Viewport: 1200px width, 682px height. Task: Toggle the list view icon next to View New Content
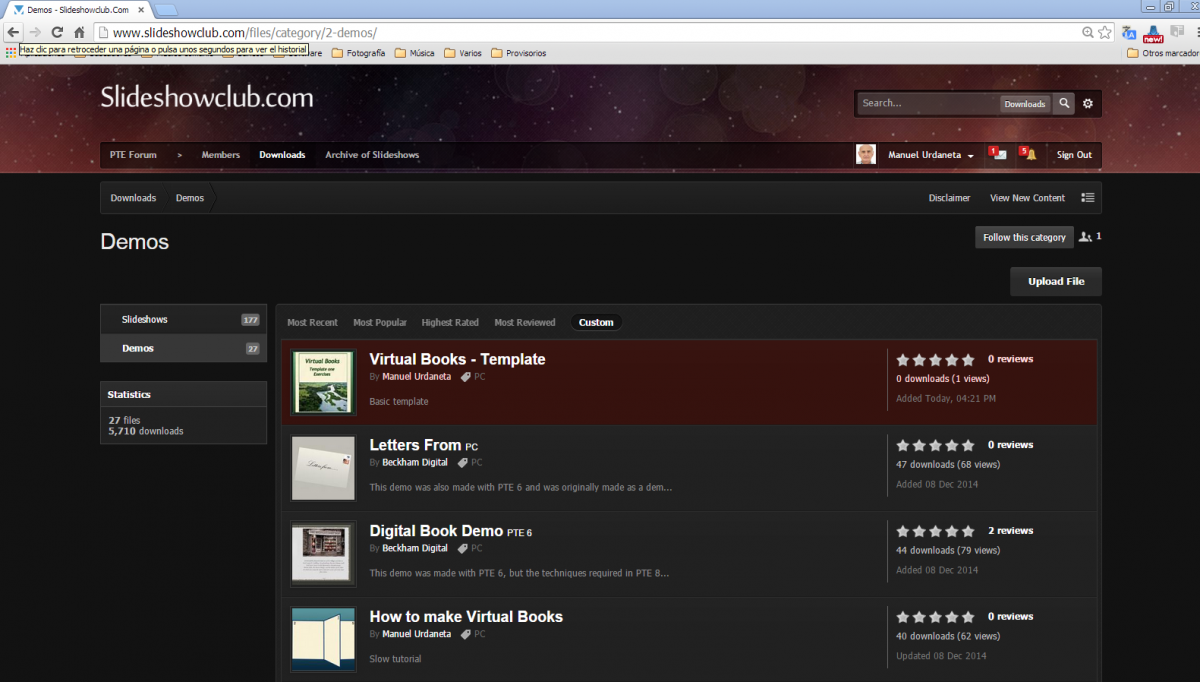coord(1088,198)
